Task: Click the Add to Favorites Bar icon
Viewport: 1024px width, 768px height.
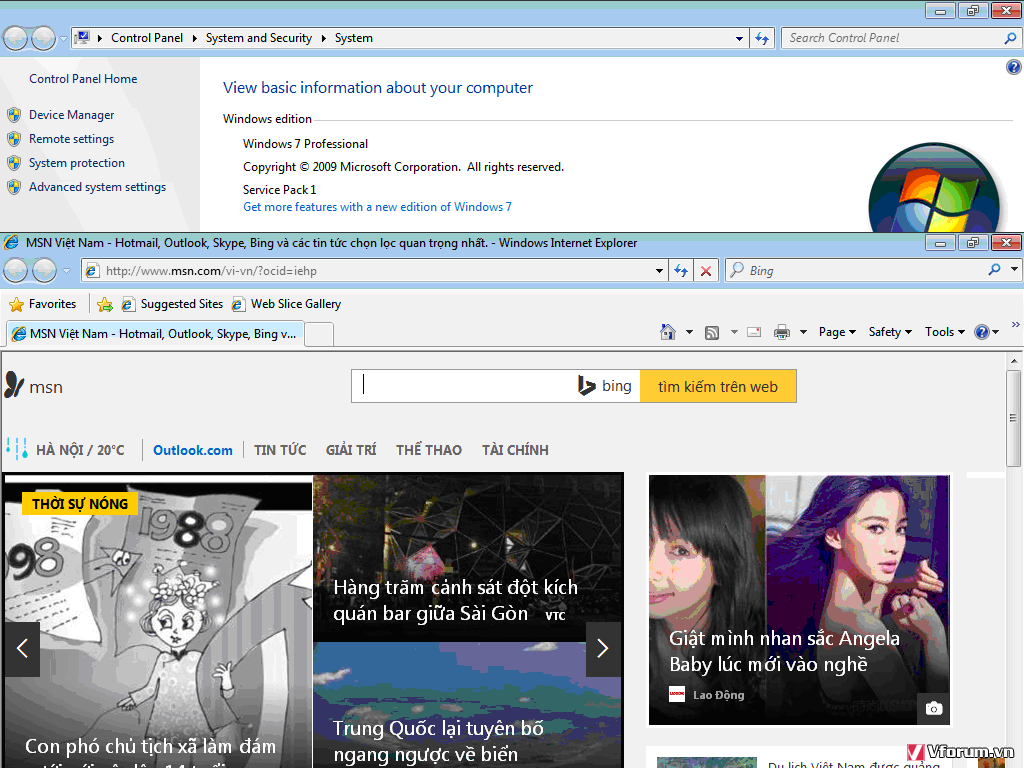Action: click(105, 304)
